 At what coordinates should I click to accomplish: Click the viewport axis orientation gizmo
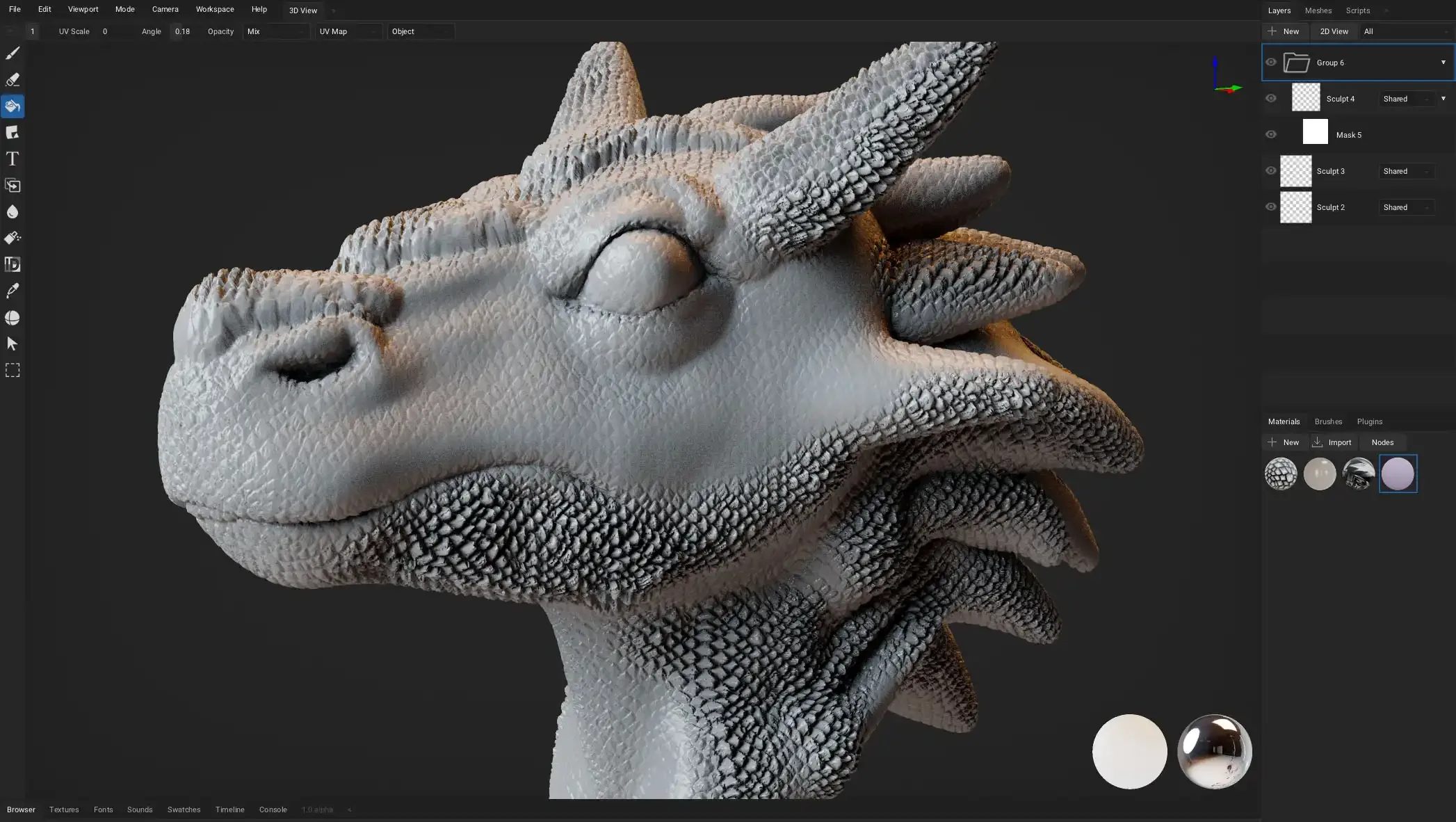pos(1227,75)
